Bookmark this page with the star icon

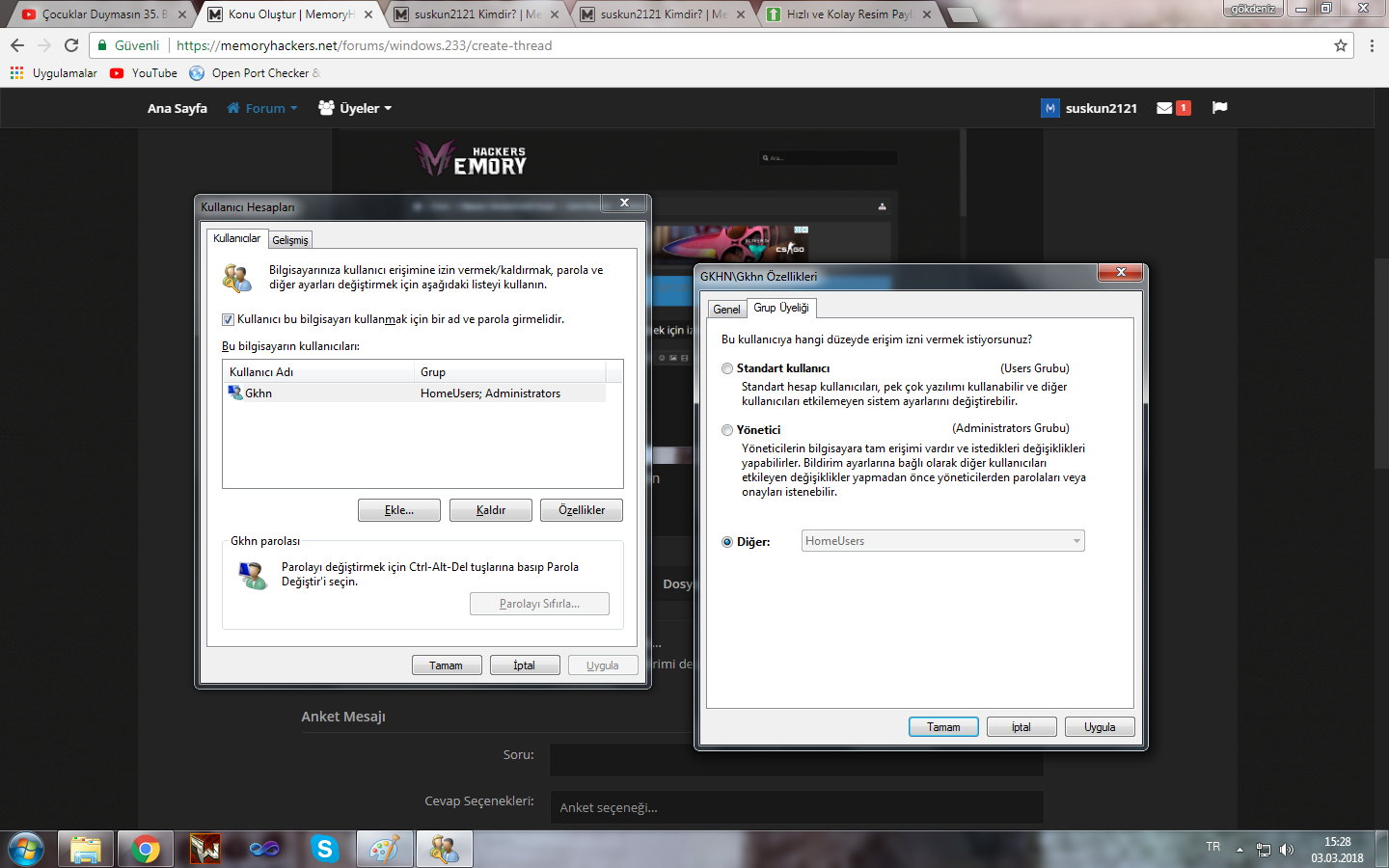pos(1341,45)
